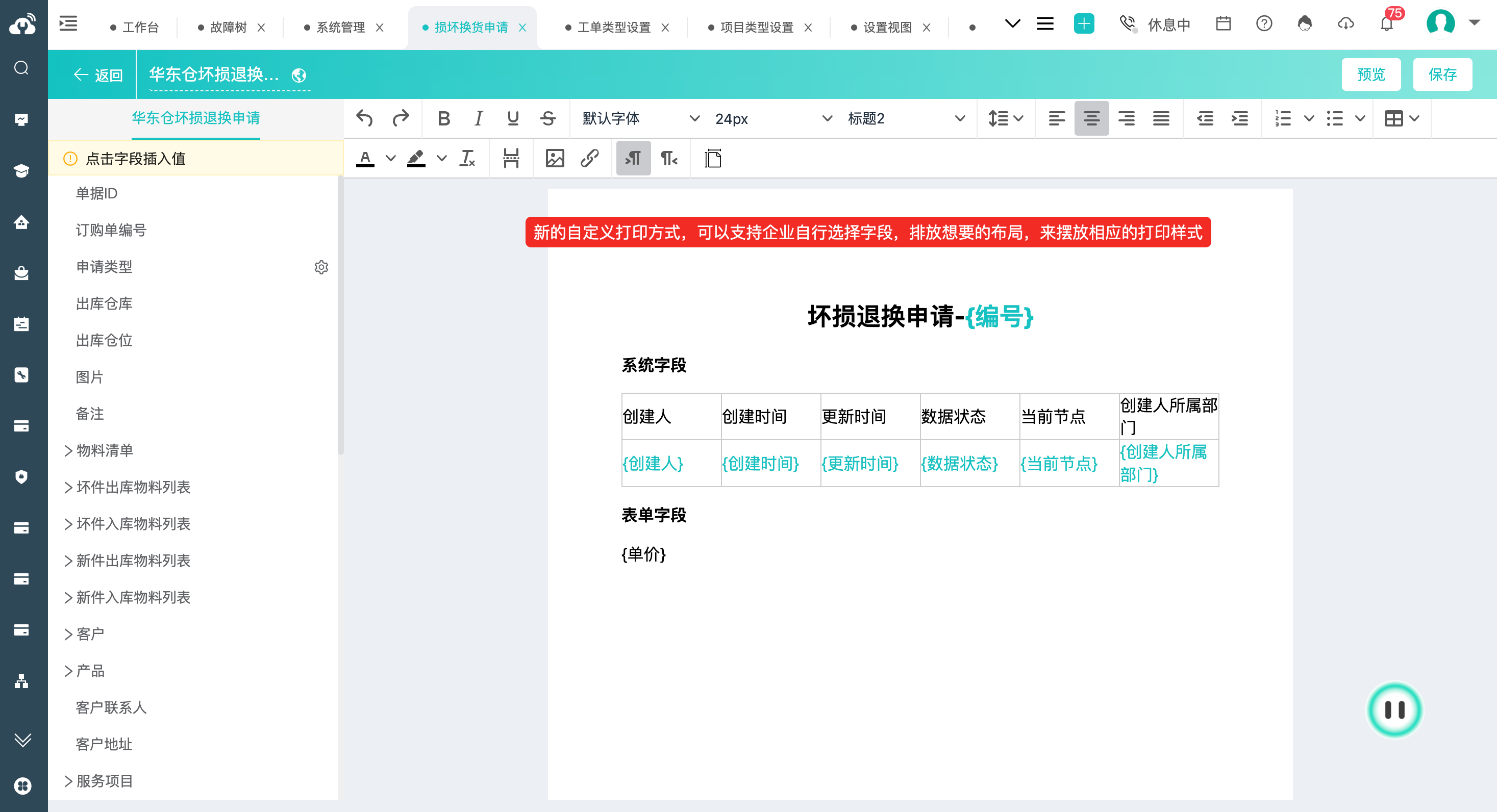
Task: Apply the font color swatch
Action: (x=365, y=159)
